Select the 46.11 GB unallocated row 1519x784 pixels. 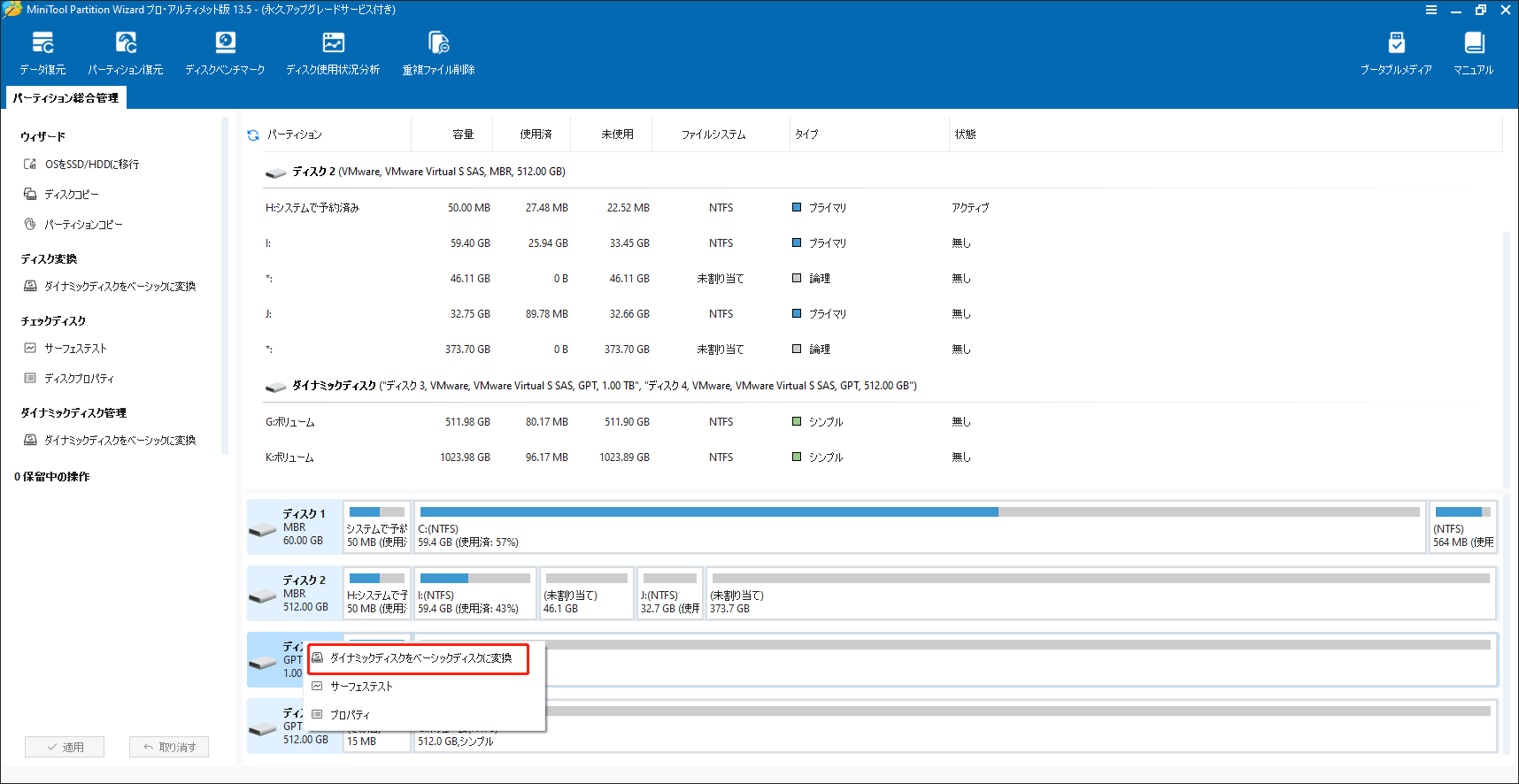[882, 279]
